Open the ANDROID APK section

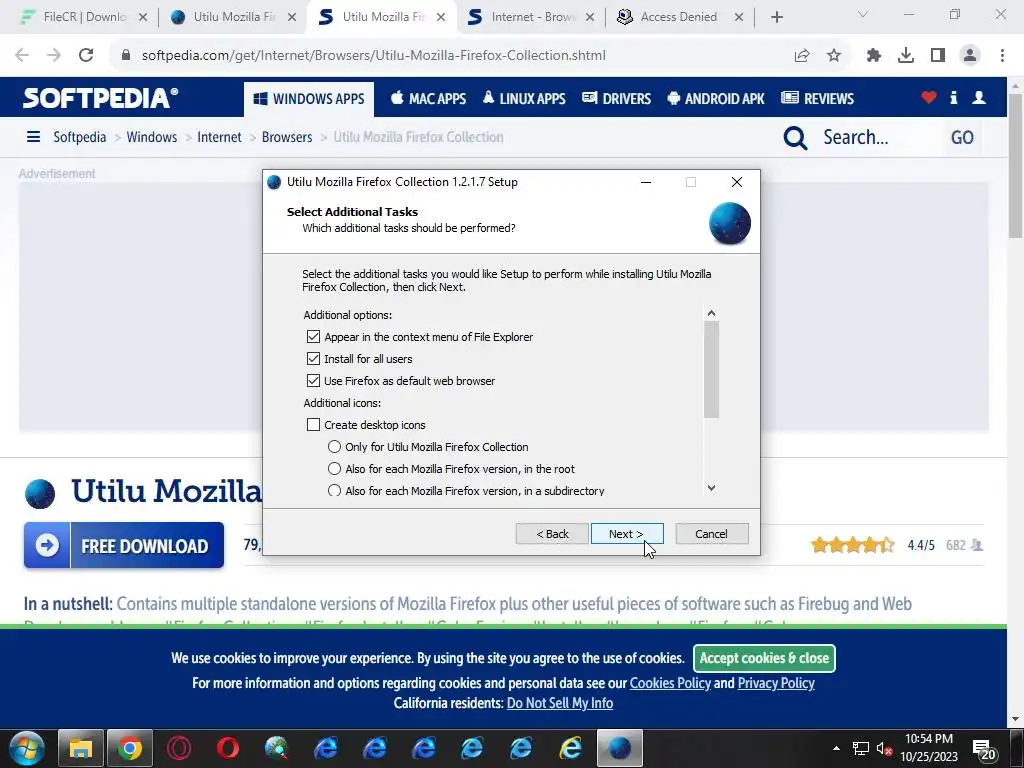point(716,99)
